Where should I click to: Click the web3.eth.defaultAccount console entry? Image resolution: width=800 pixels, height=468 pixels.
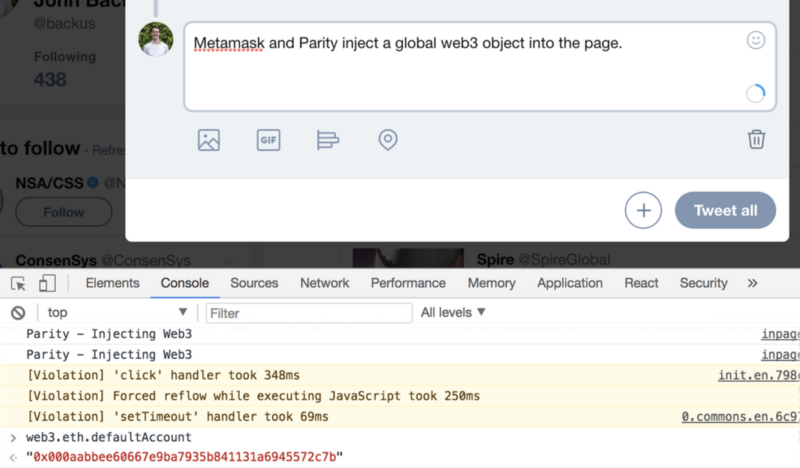109,437
